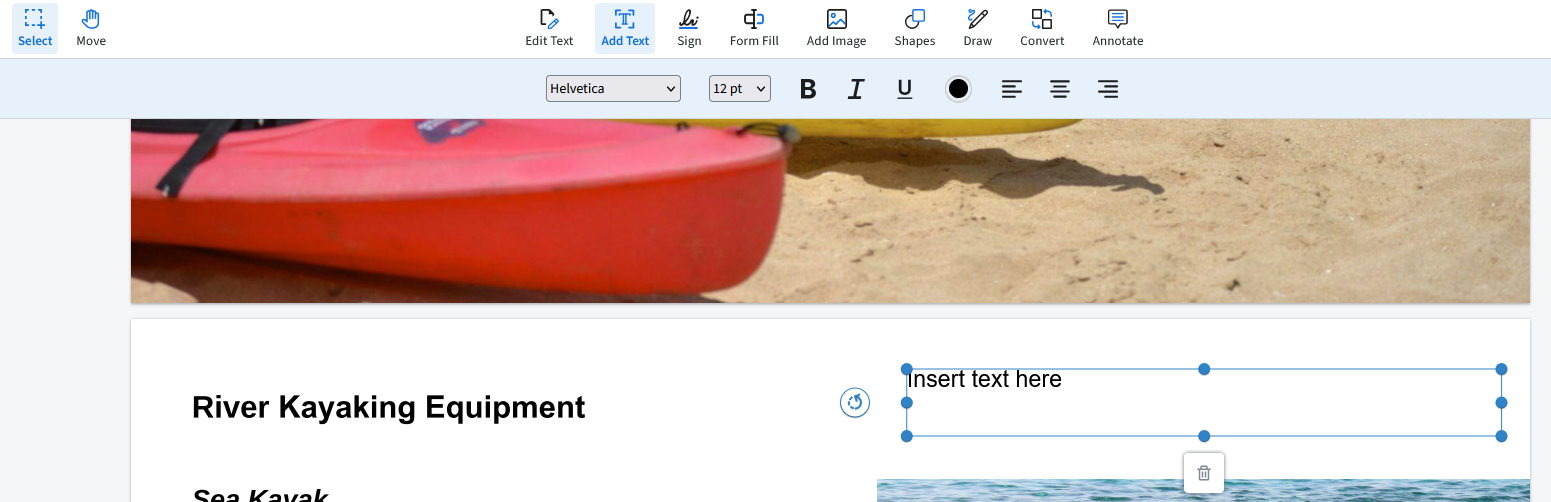Toggle italic formatting
Viewport: 1551px width, 502px height.
point(855,89)
